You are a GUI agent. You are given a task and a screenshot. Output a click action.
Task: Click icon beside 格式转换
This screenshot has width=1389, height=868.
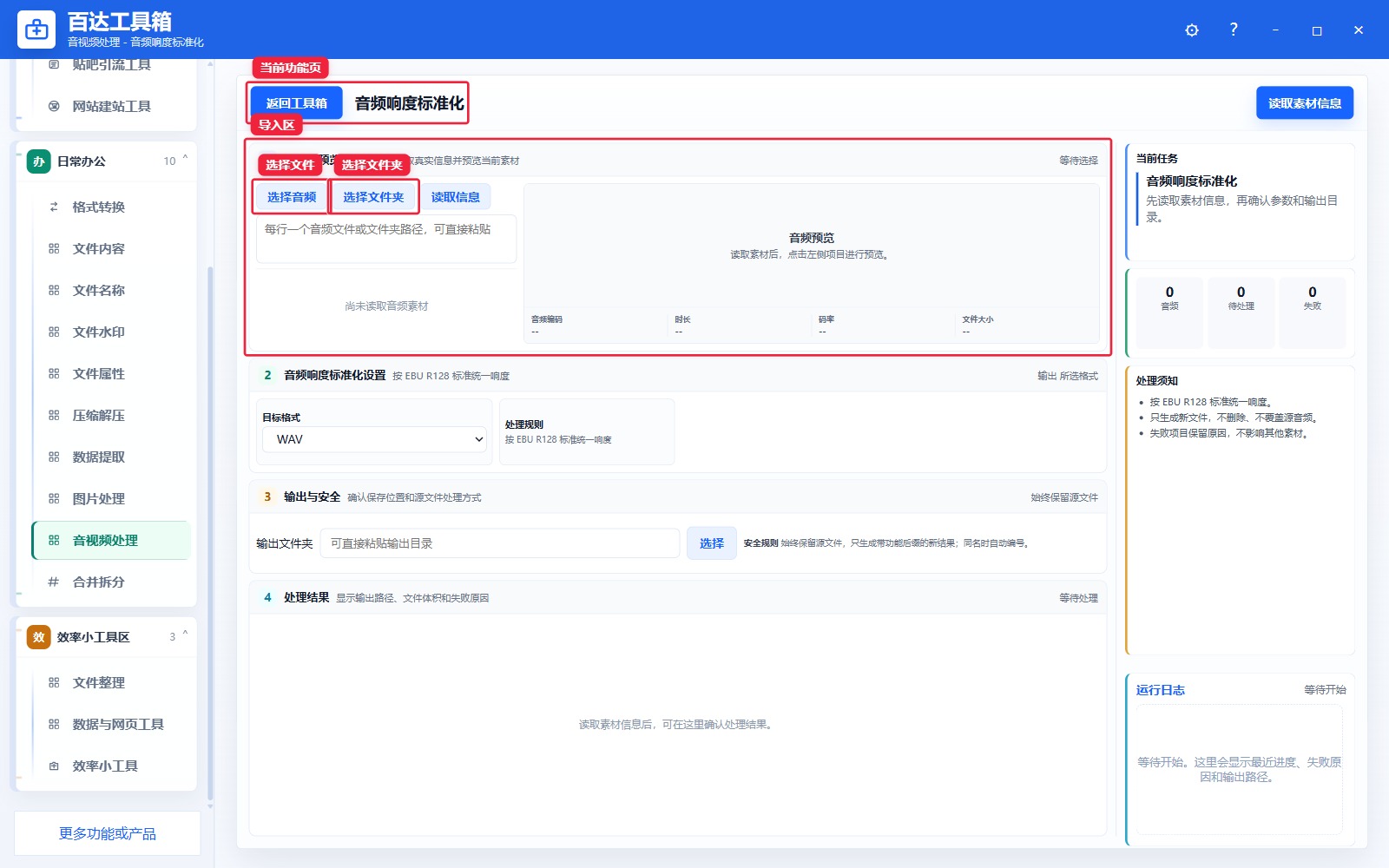click(x=54, y=207)
